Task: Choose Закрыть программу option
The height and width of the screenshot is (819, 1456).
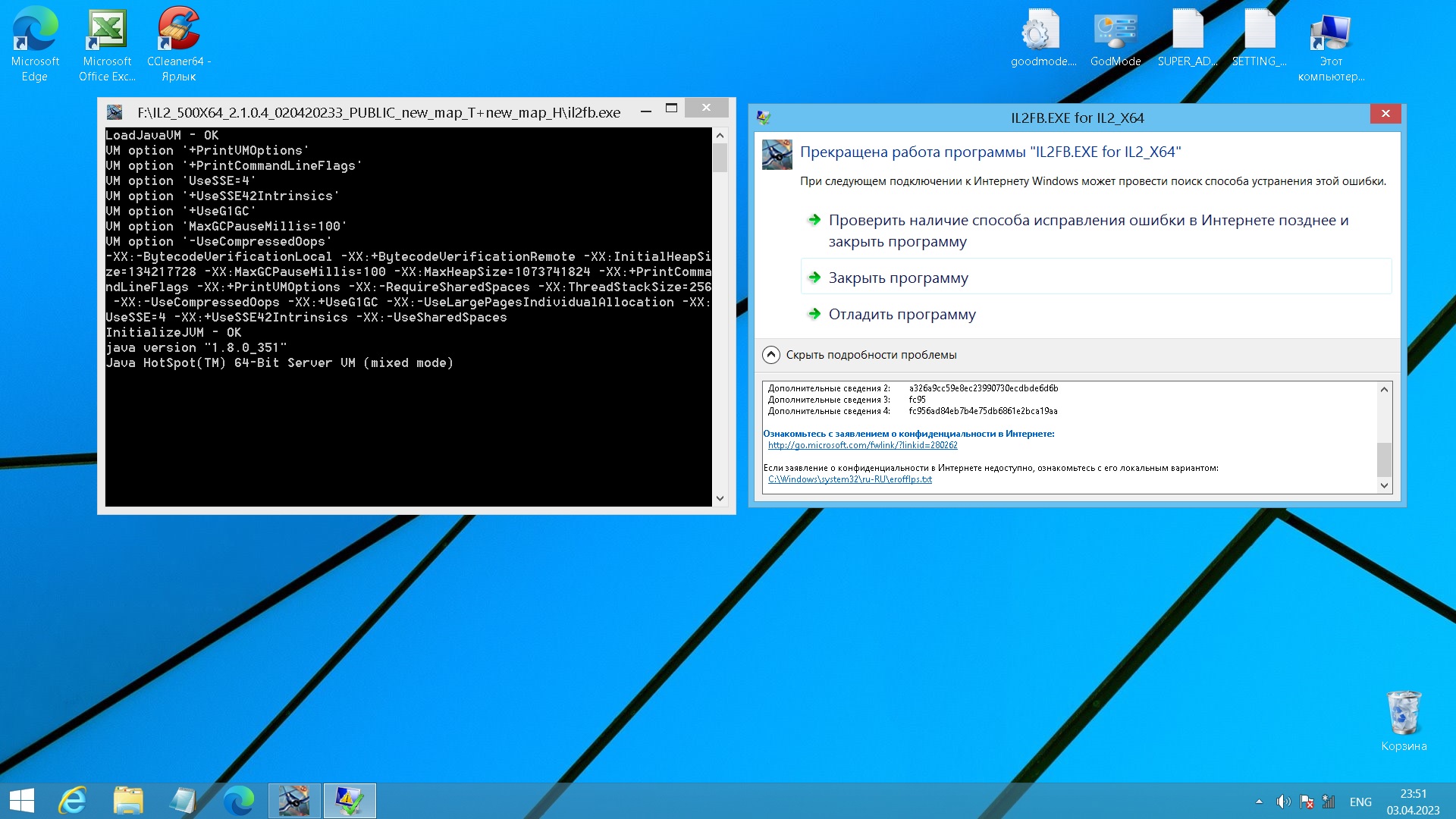Action: point(1096,278)
